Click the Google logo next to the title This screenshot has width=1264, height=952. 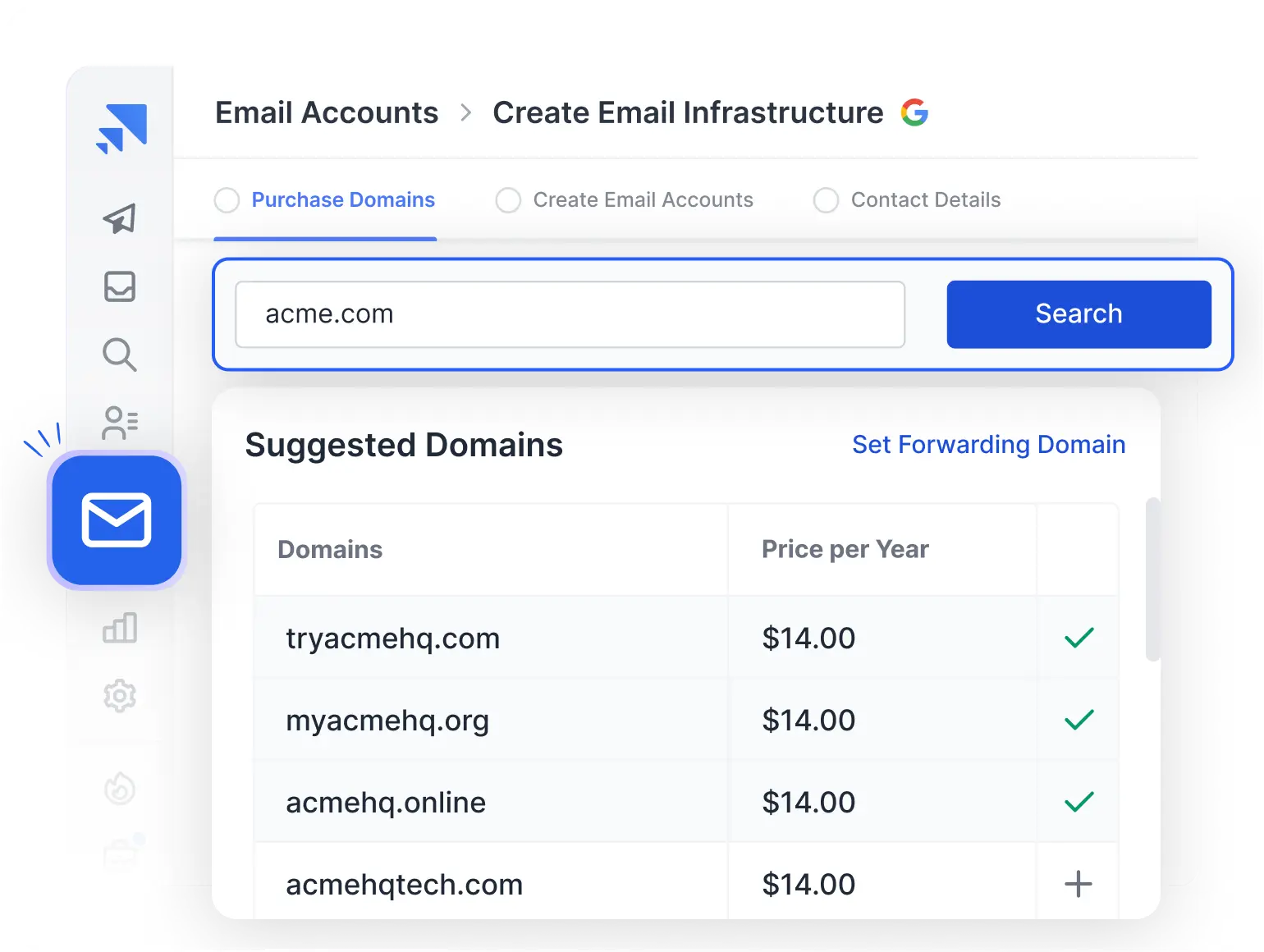(914, 112)
